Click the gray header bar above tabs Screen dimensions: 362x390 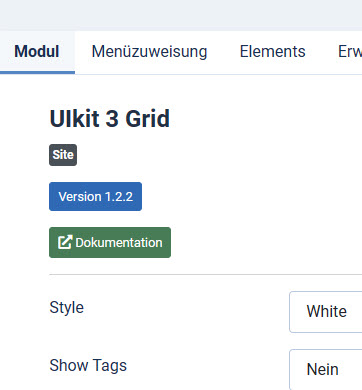[x=181, y=15]
